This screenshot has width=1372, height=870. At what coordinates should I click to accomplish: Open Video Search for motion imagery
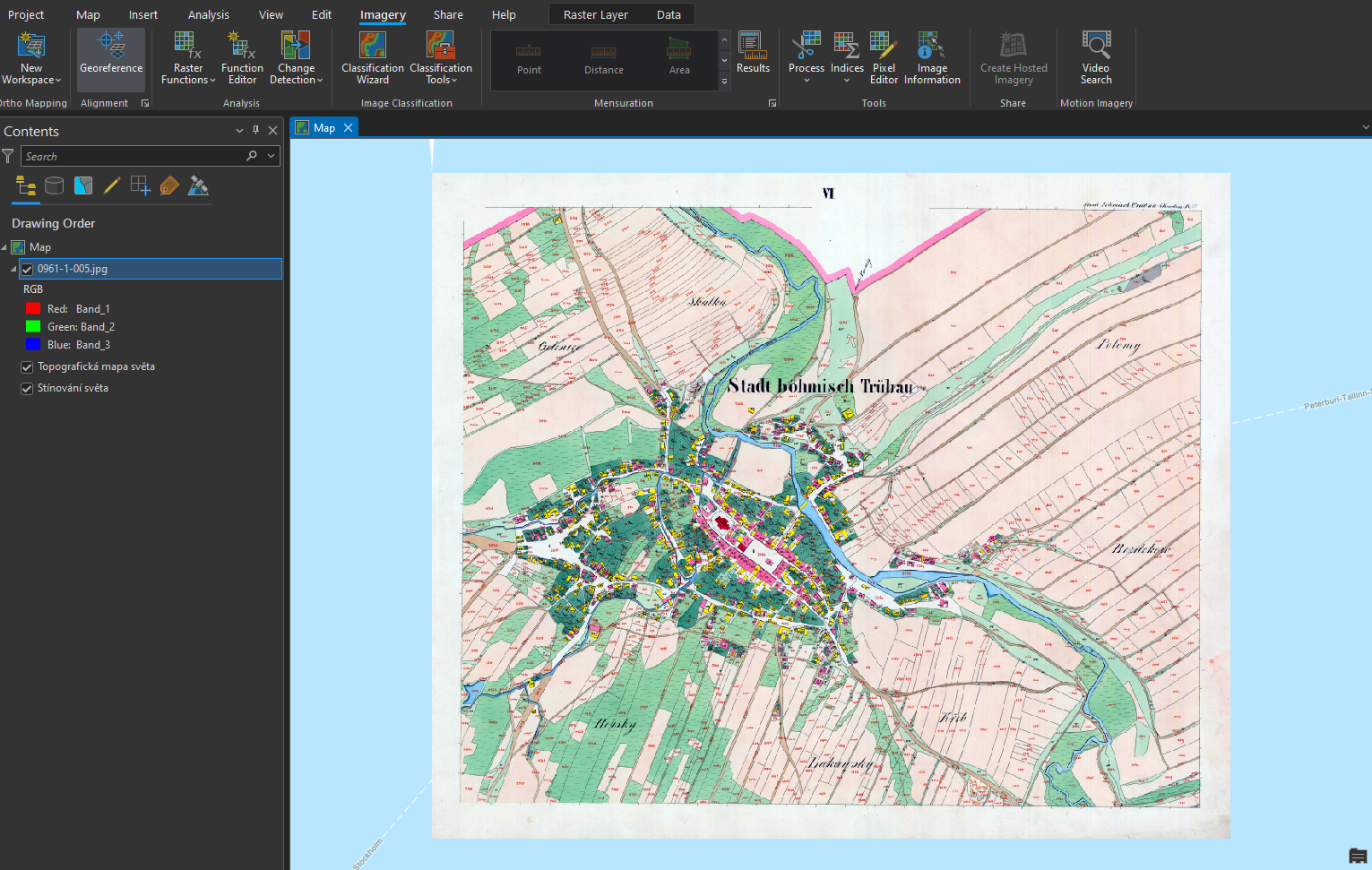pos(1095,57)
